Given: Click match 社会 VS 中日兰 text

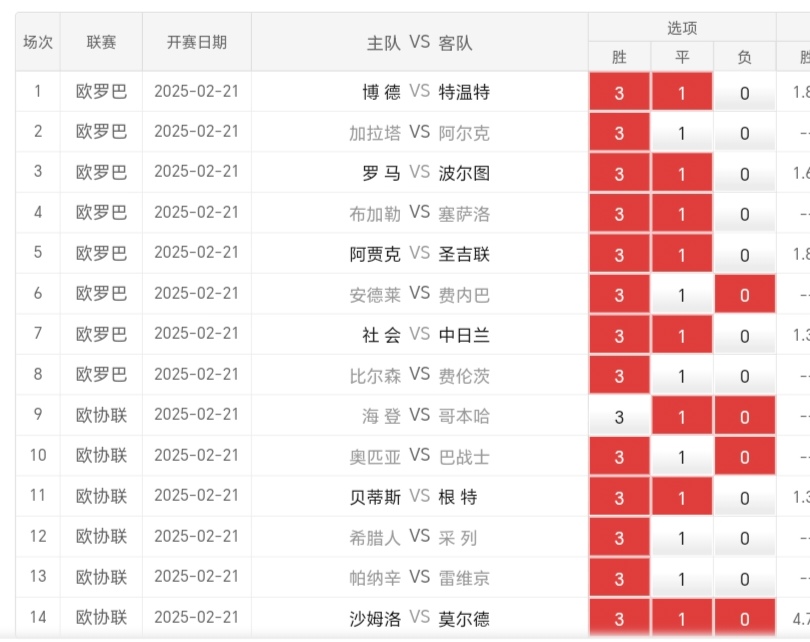Looking at the screenshot, I should [419, 335].
